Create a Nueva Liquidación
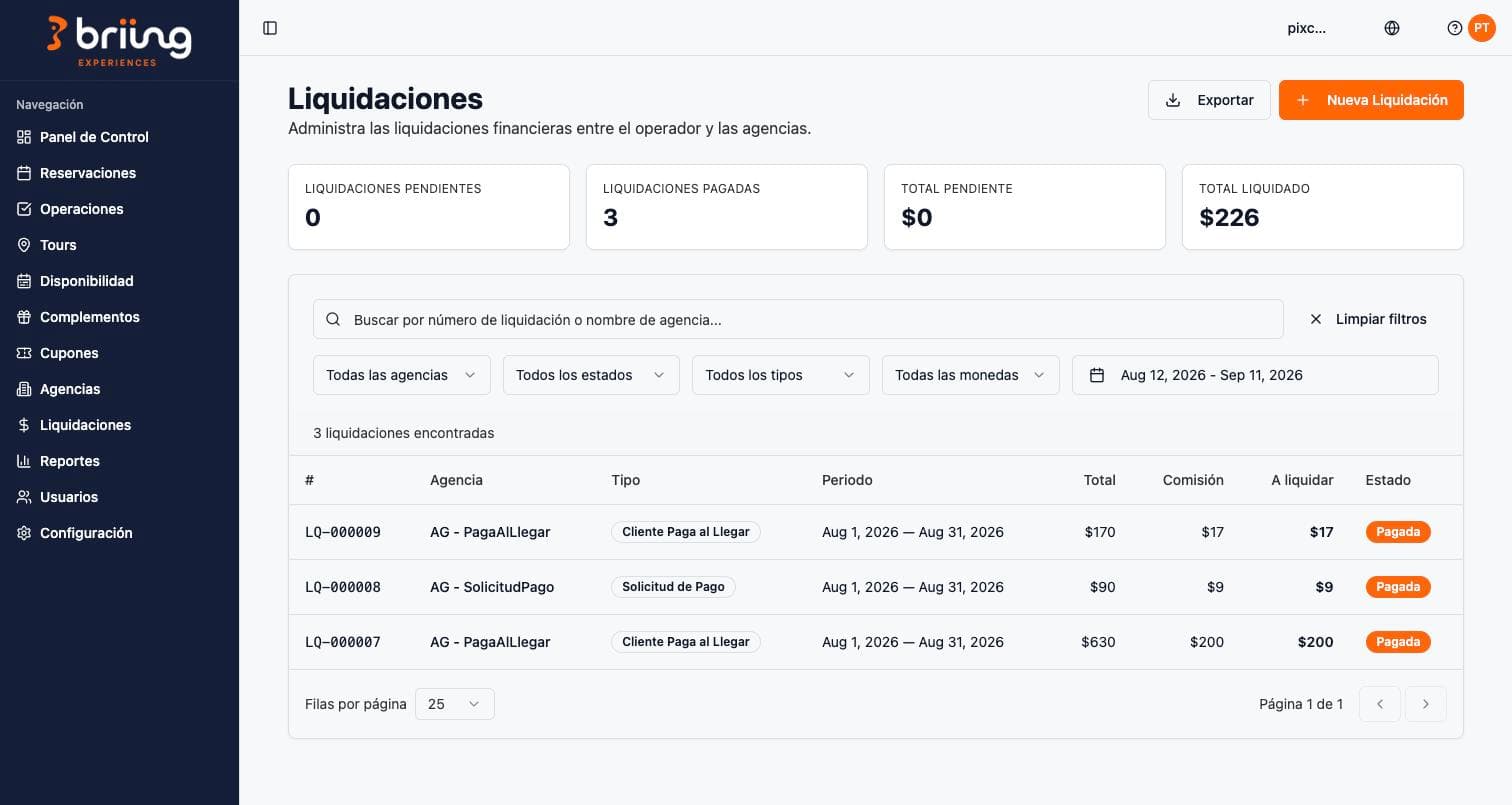This screenshot has width=1512, height=805. 1371,100
